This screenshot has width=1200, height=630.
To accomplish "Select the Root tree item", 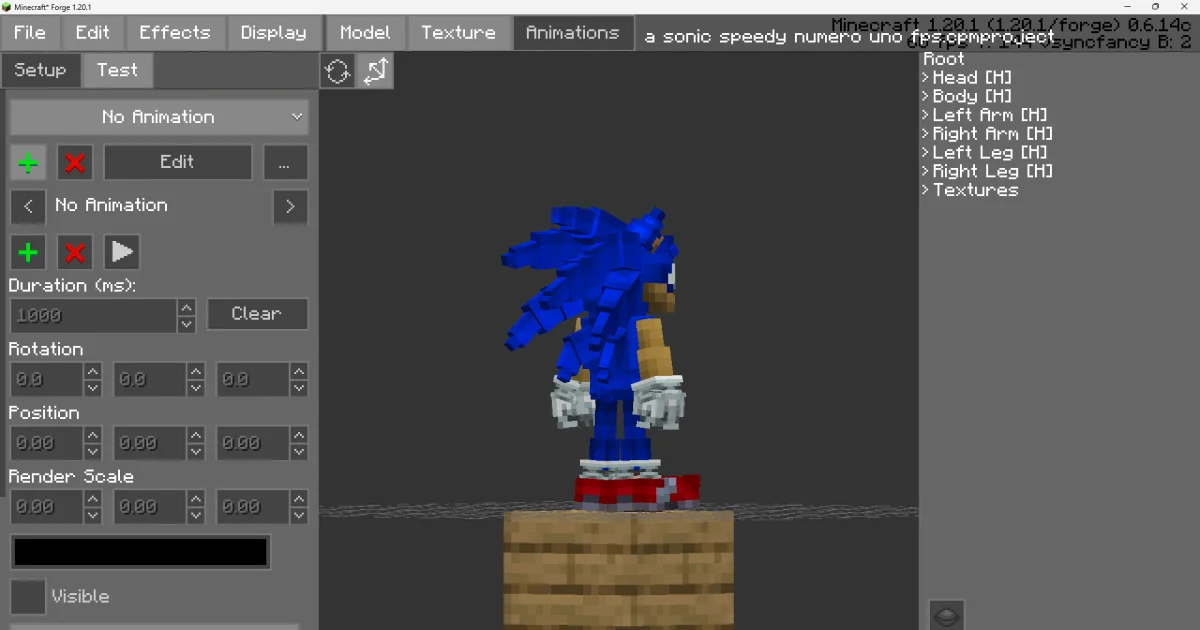I will pyautogui.click(x=944, y=59).
